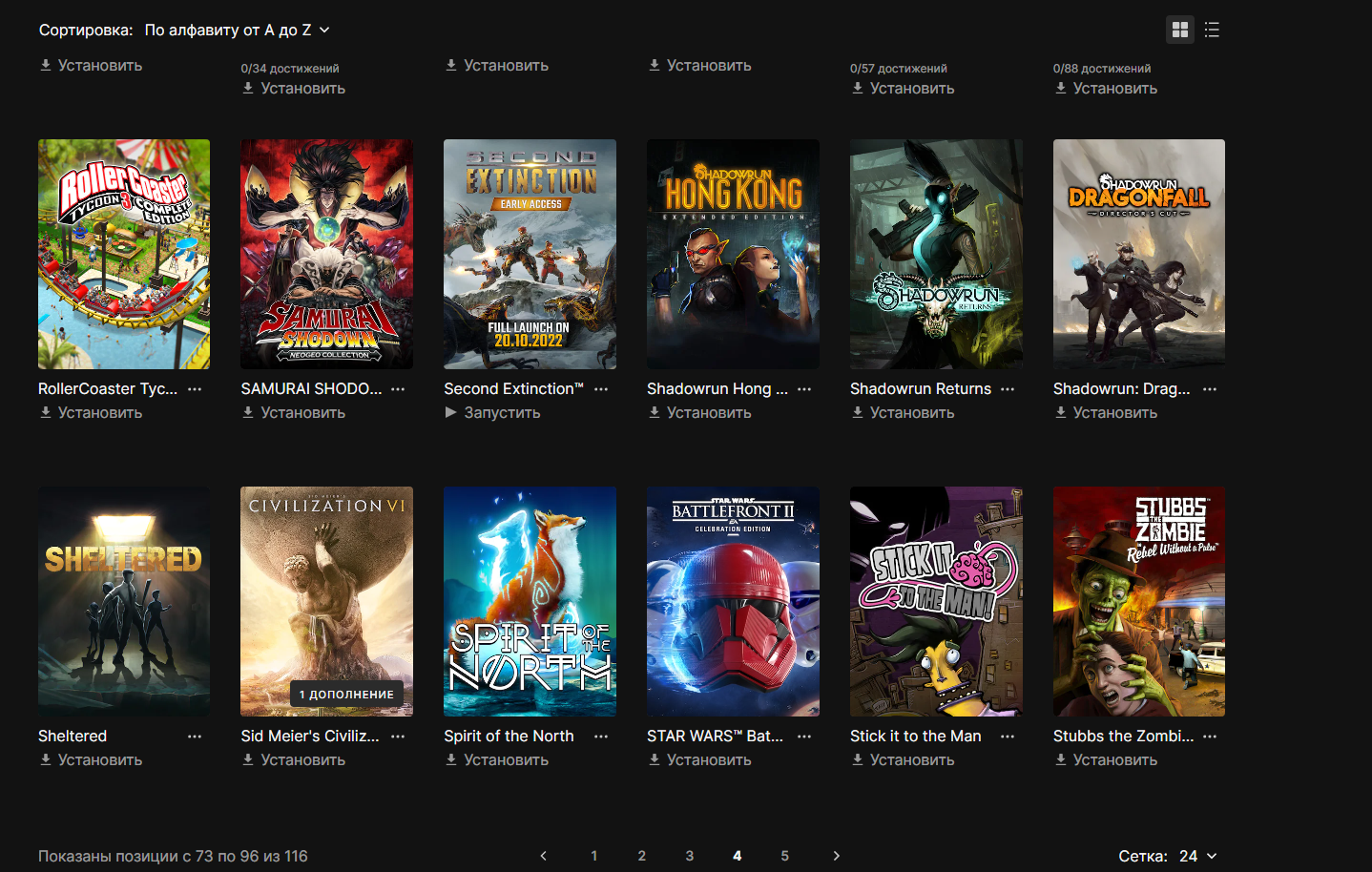
Task: Click the Spirit of the North title
Action: [x=509, y=737]
